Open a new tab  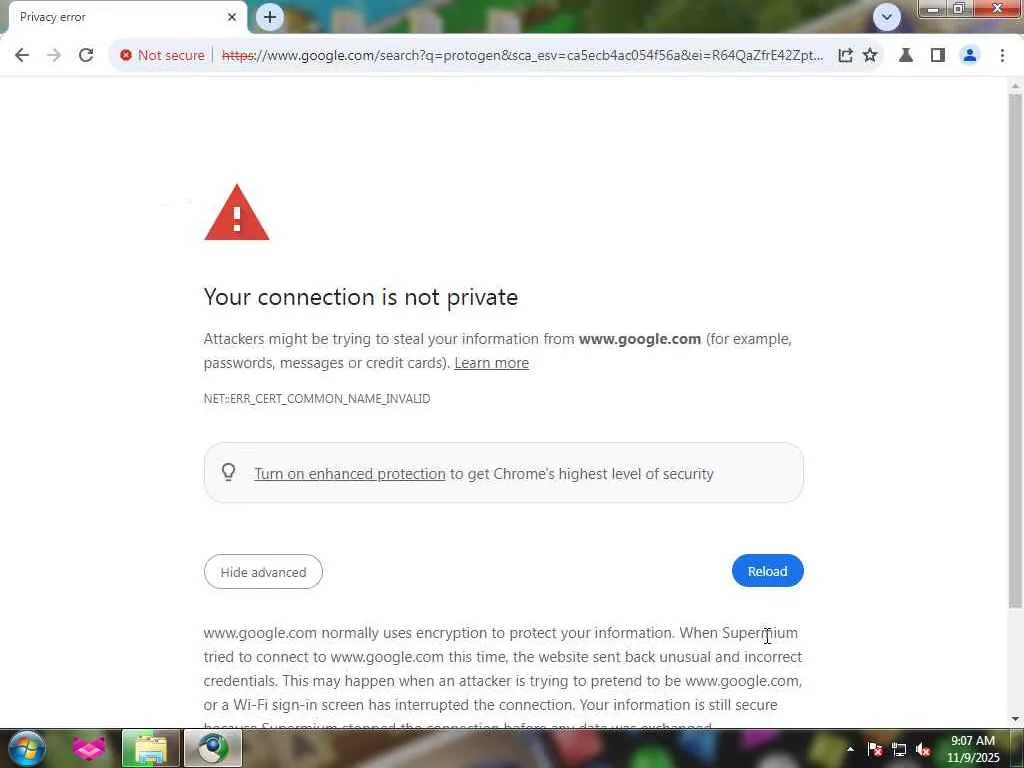tap(269, 17)
